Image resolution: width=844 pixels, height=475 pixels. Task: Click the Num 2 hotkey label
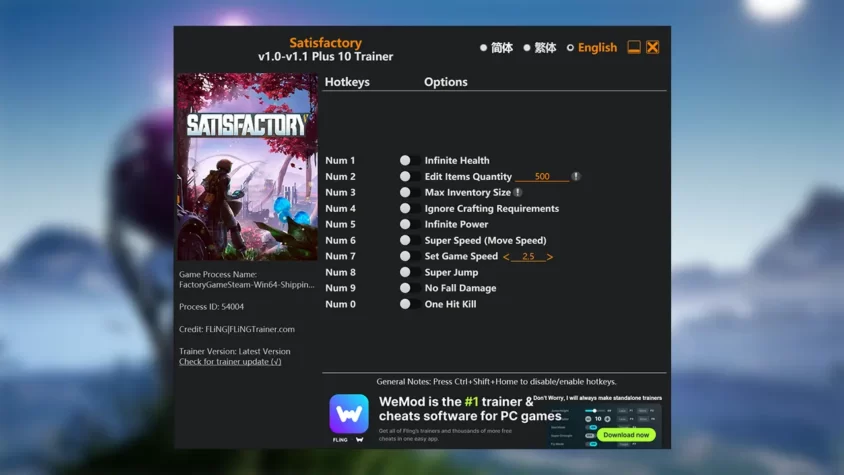(340, 177)
